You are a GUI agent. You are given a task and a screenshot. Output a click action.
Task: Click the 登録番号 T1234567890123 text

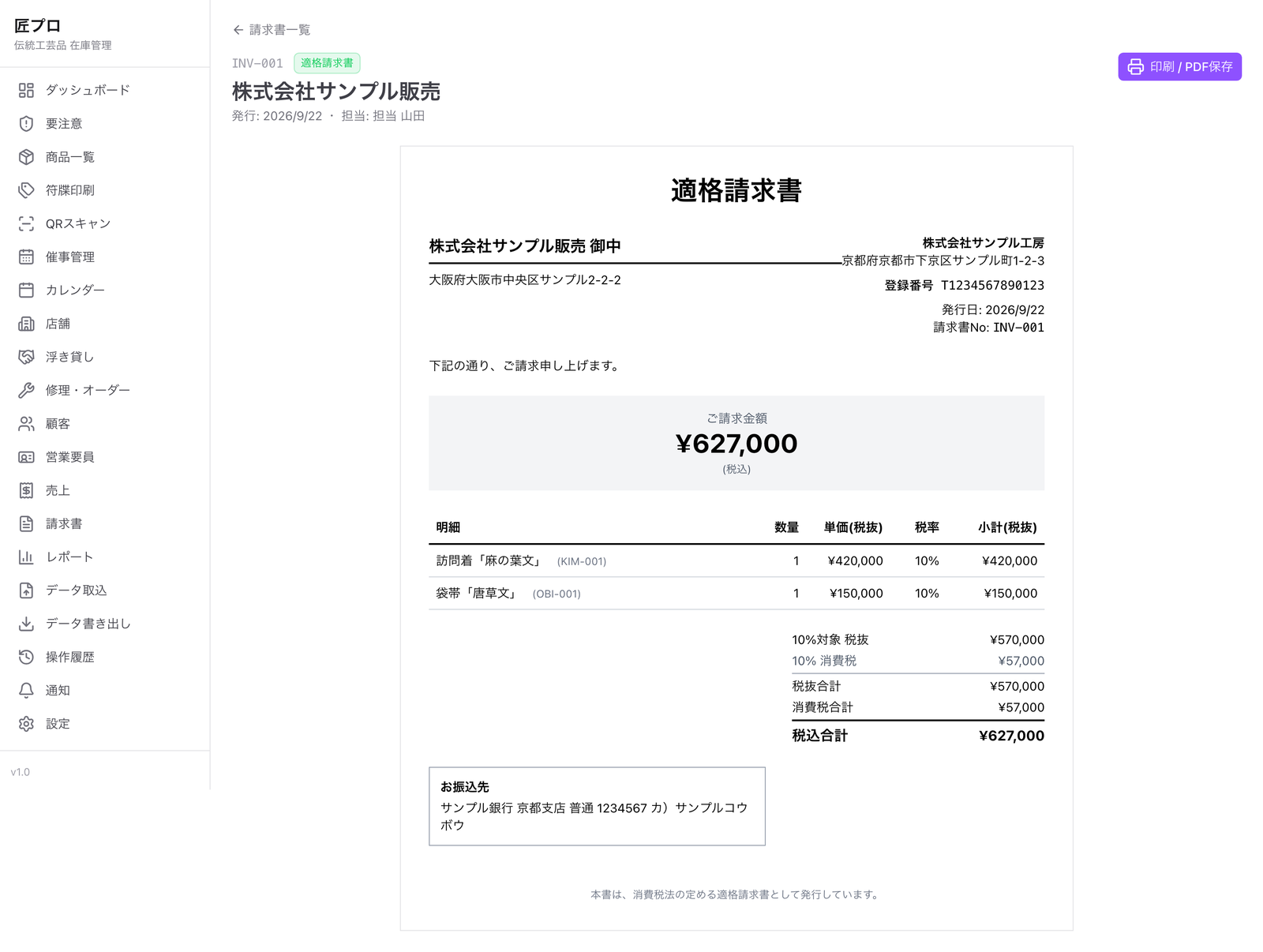tap(964, 285)
